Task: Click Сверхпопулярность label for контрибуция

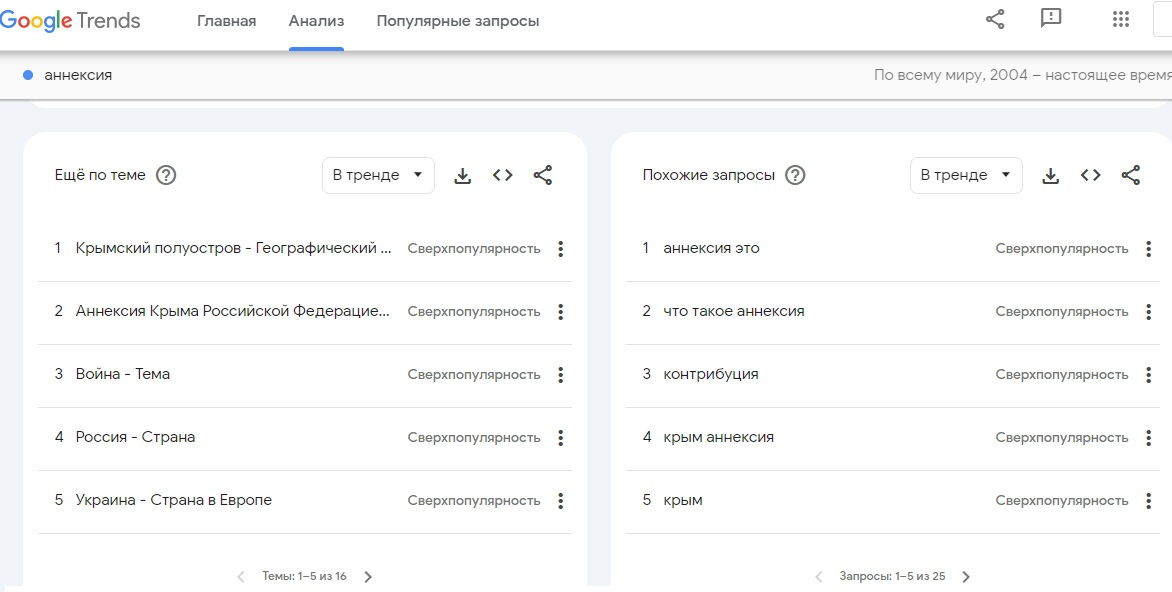Action: coord(1061,374)
